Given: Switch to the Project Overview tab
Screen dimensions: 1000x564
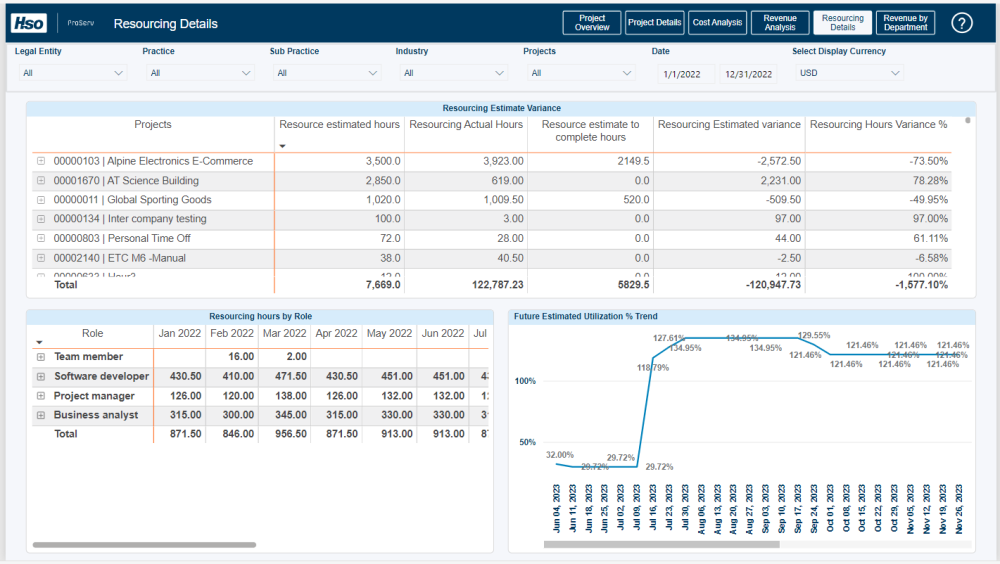Looking at the screenshot, I should 592,23.
